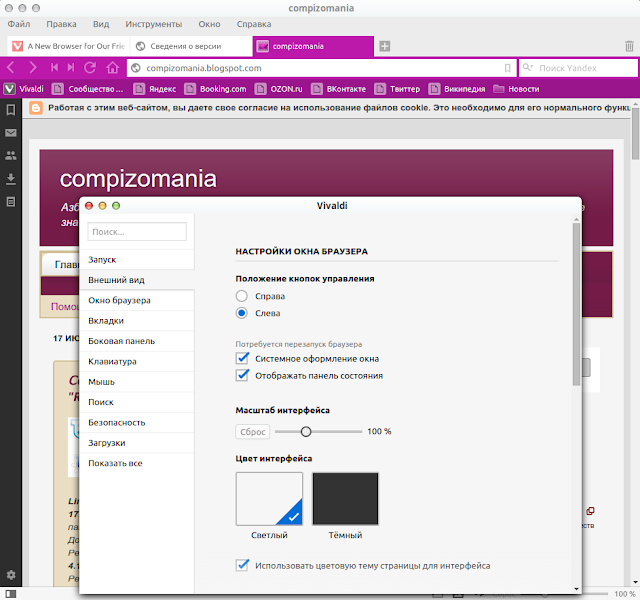This screenshot has height=600, width=640.
Task: Focus the settings Поиск field
Action: pyautogui.click(x=137, y=232)
